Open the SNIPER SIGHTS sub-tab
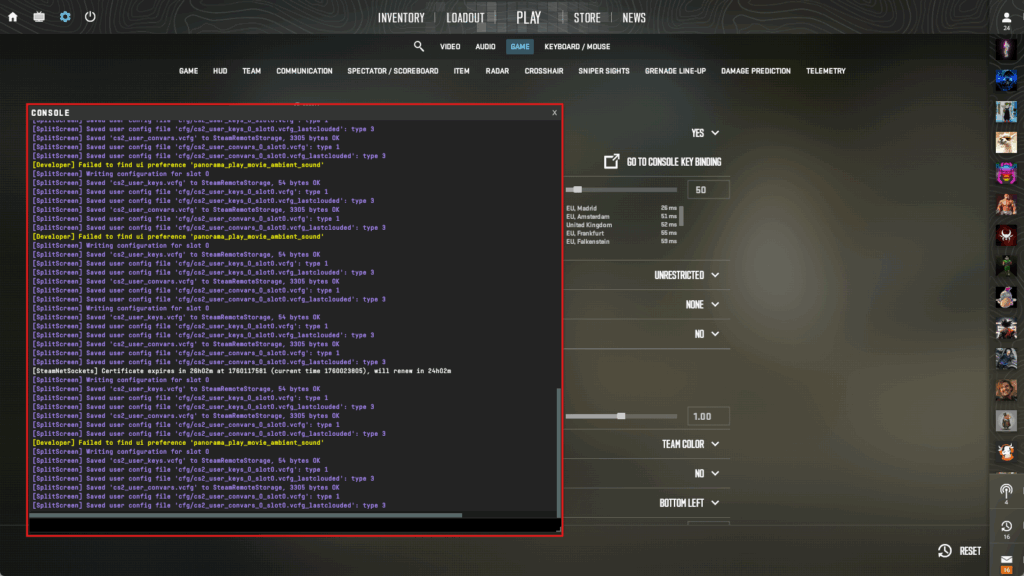 click(604, 71)
